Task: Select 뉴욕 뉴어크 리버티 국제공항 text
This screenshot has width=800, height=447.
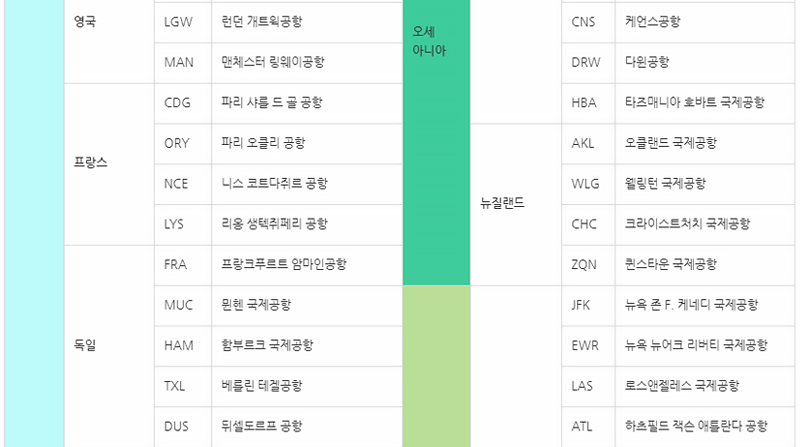Action: [x=696, y=345]
